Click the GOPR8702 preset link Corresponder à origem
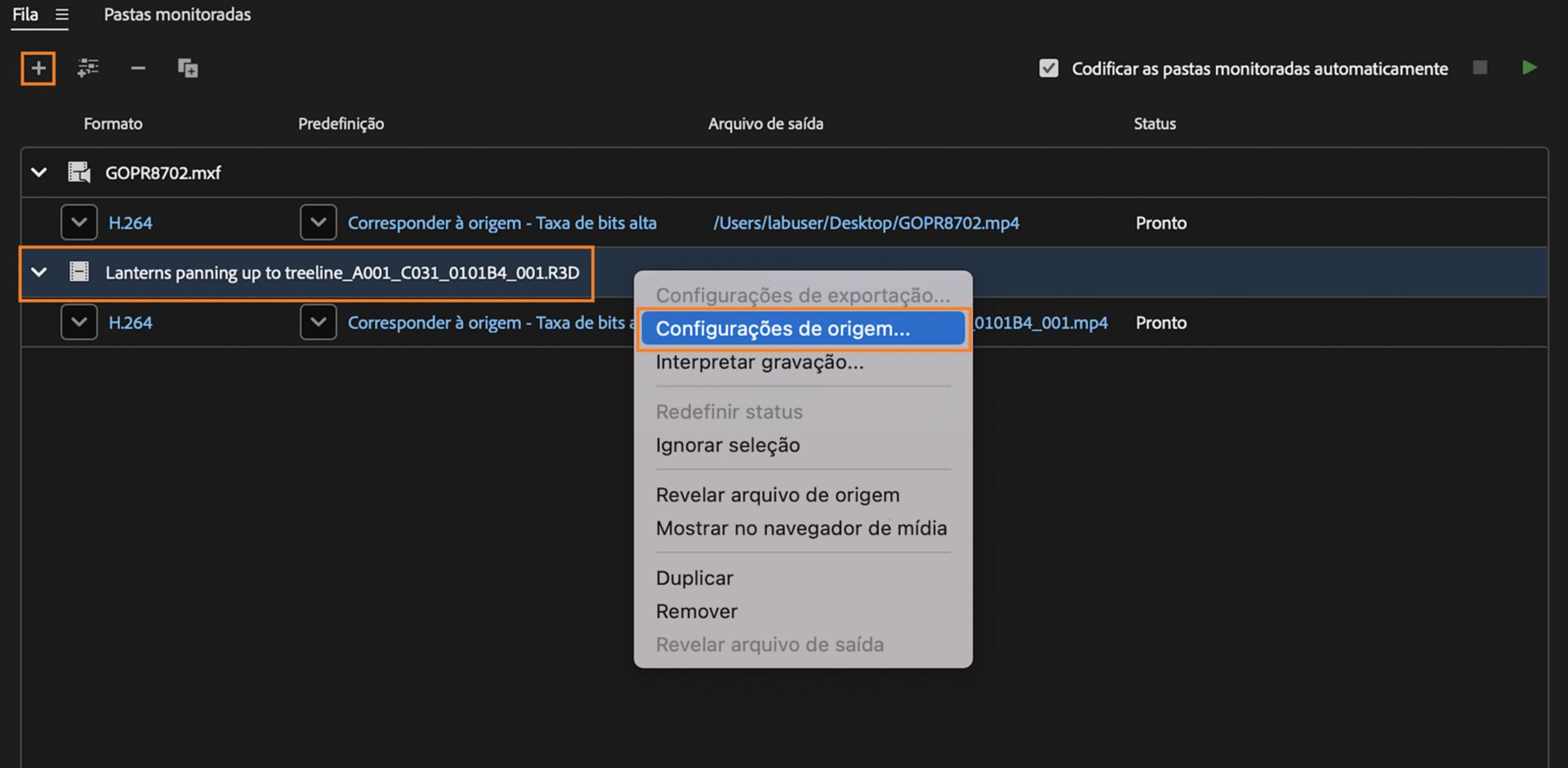Screen dimensions: 1568x768 coord(501,223)
